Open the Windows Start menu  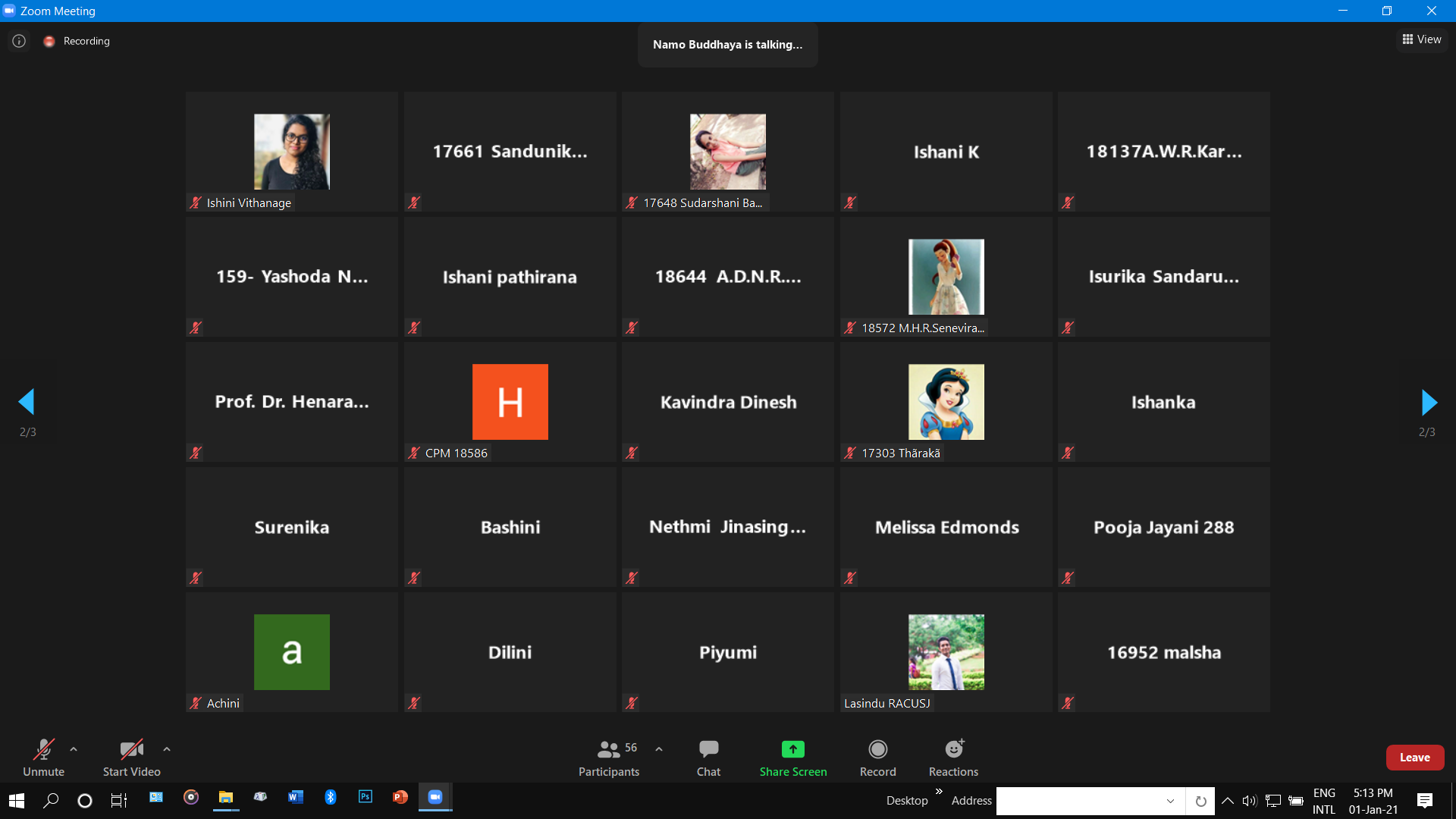pos(17,800)
